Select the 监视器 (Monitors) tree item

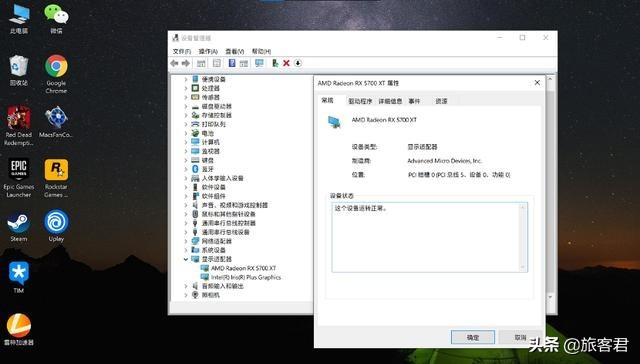[x=211, y=151]
